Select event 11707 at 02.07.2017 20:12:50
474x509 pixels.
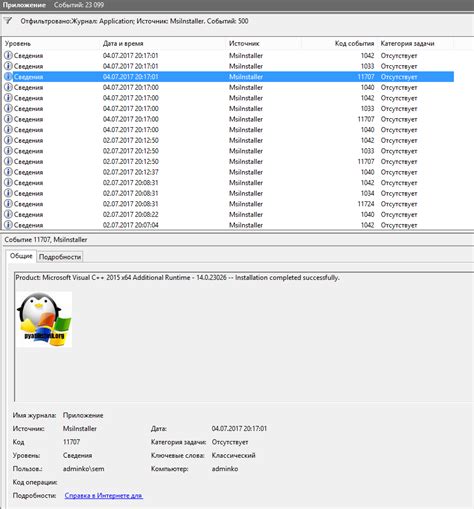pyautogui.click(x=228, y=161)
